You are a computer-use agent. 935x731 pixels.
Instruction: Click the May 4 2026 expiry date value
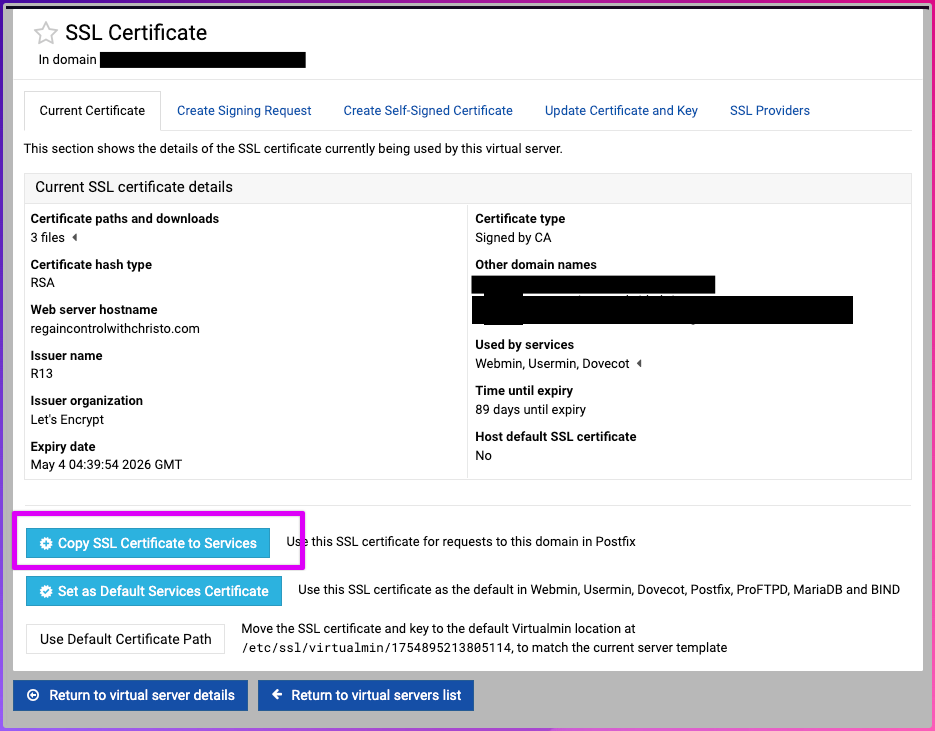tap(106, 465)
